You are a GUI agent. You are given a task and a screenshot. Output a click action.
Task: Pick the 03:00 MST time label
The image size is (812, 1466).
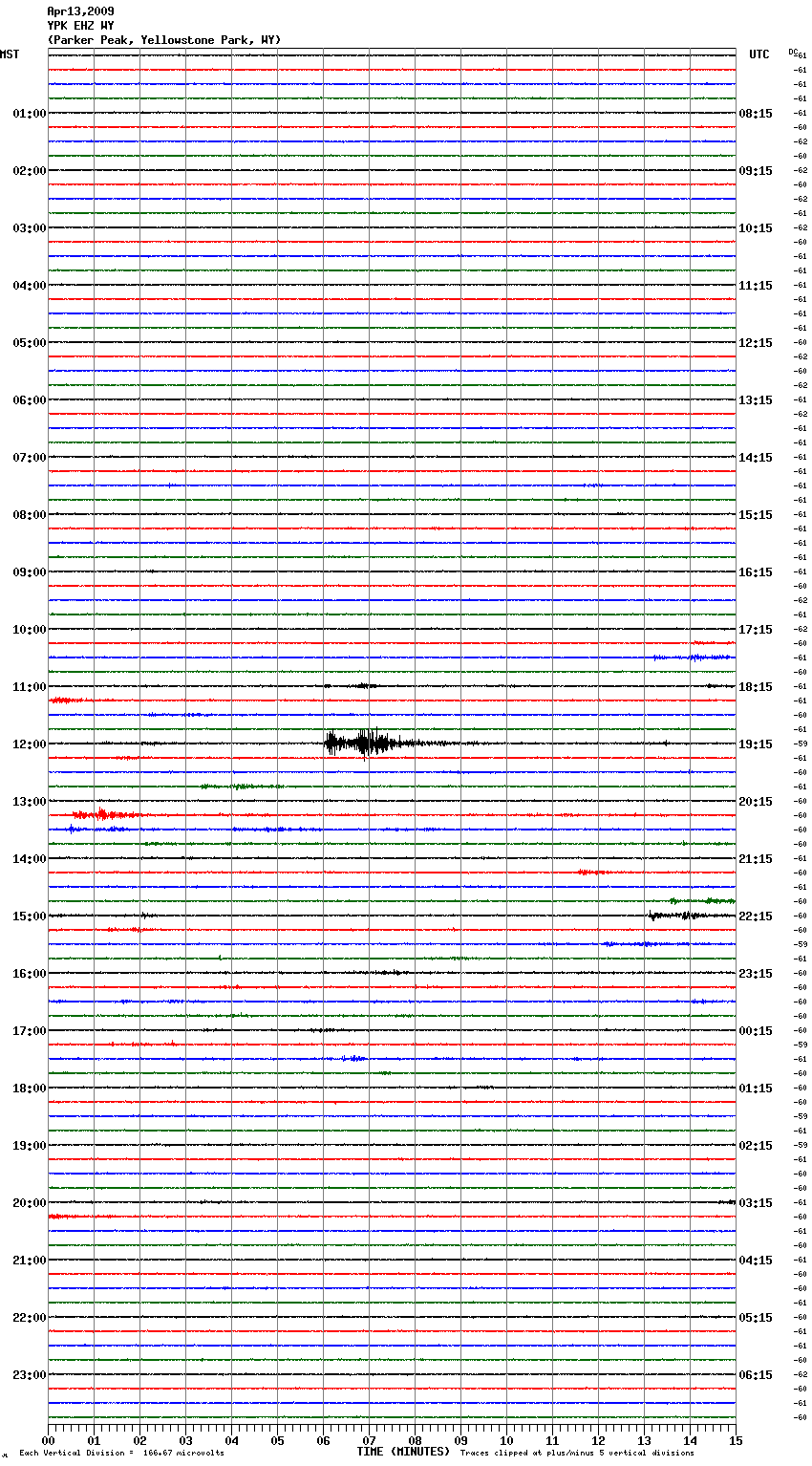point(30,228)
